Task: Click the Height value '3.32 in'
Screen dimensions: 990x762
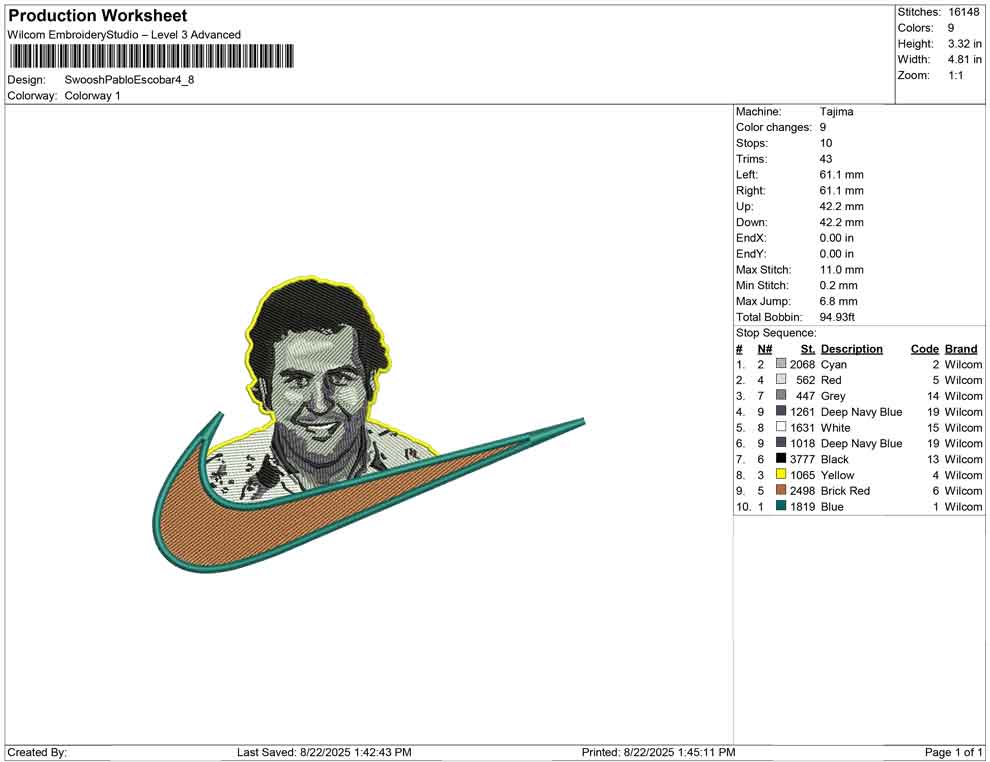Action: (x=965, y=44)
